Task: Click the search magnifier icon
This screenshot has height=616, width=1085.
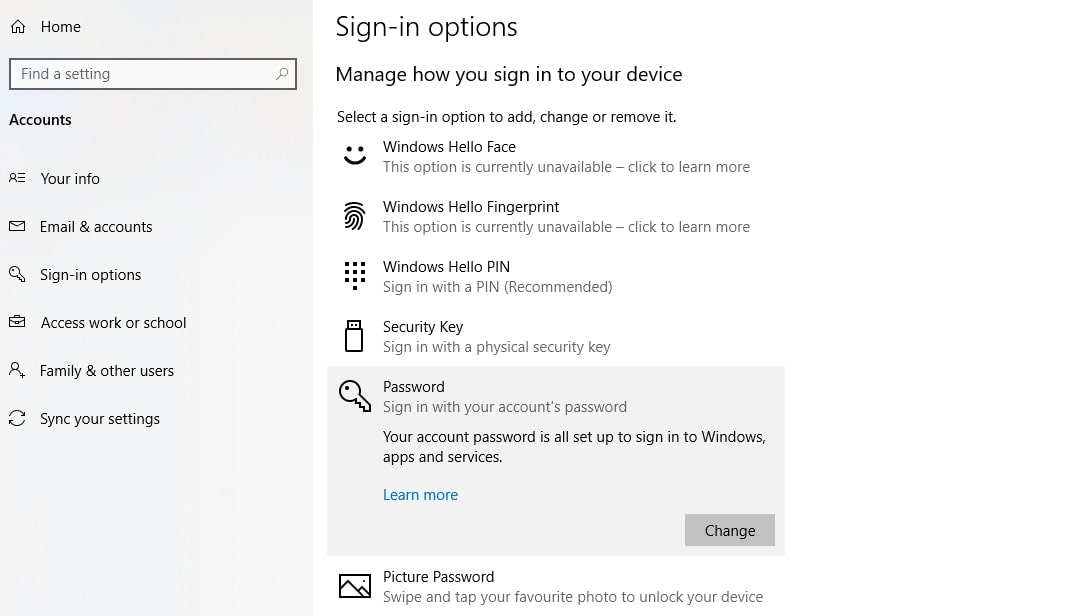Action: [282, 74]
